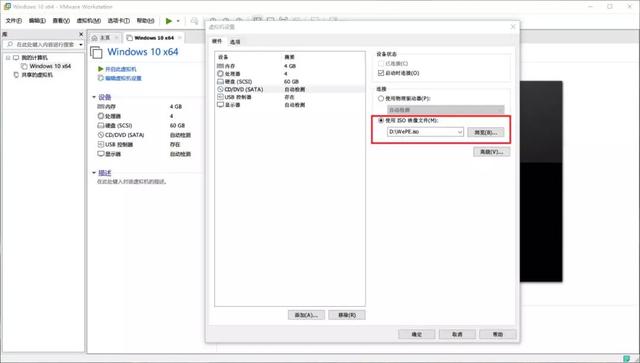Select the CD/DVD (SATA) row in dialog list

(x=290, y=89)
